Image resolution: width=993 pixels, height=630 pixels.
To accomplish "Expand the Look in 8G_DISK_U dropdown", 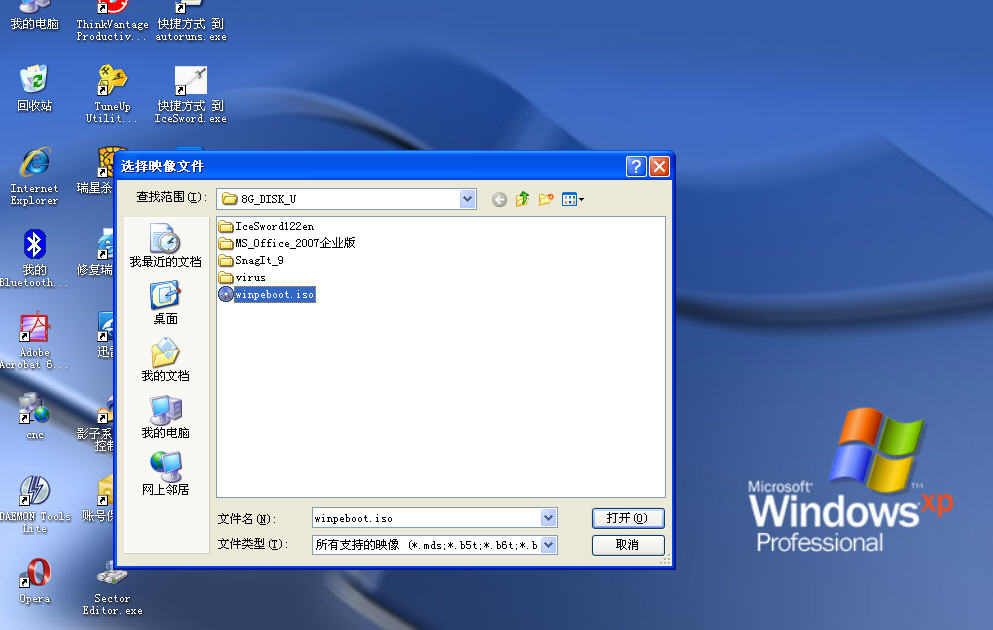I will tap(467, 199).
